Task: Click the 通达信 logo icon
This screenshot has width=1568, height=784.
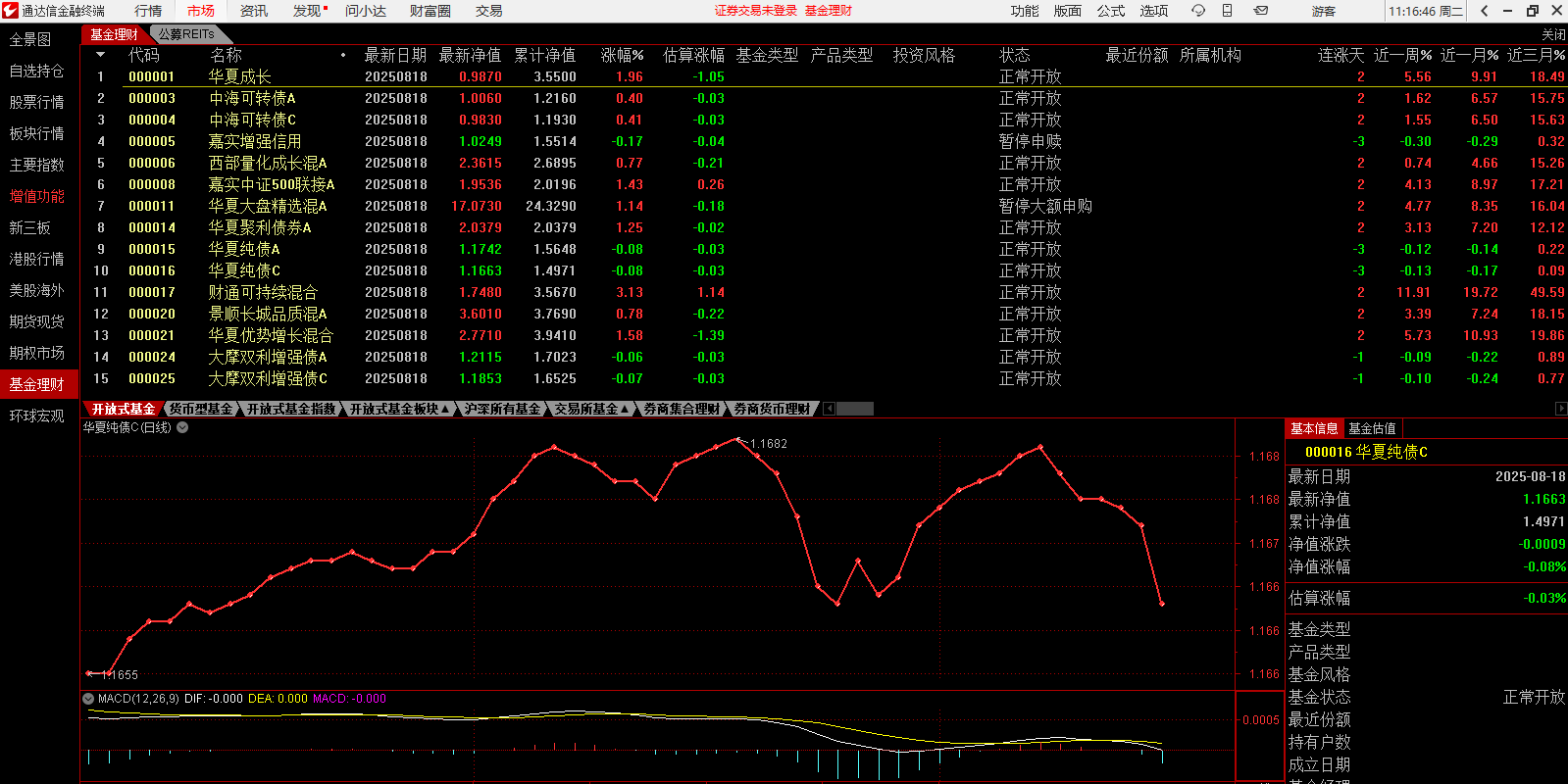Action: click(x=11, y=11)
